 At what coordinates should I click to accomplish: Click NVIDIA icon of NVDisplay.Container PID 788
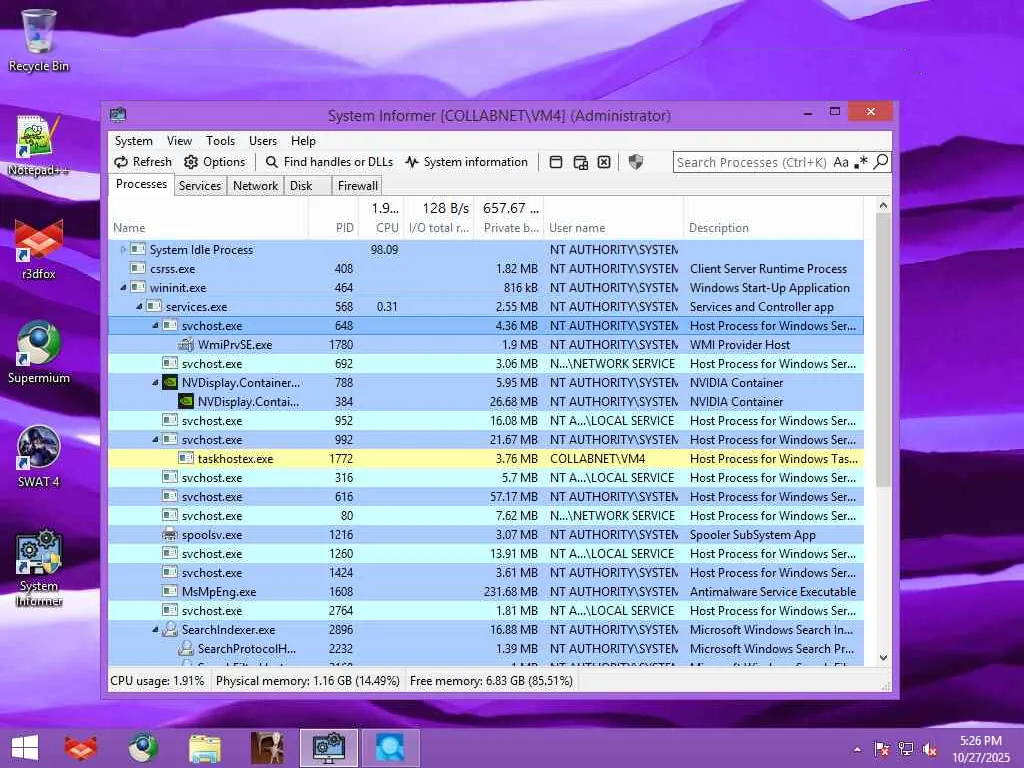(x=170, y=383)
